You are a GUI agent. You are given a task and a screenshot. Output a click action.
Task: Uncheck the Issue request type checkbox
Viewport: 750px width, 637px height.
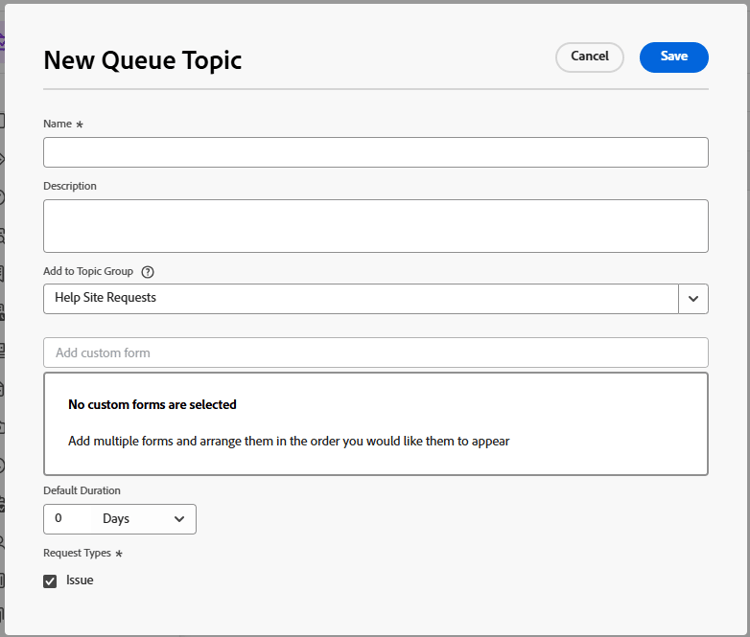(50, 581)
